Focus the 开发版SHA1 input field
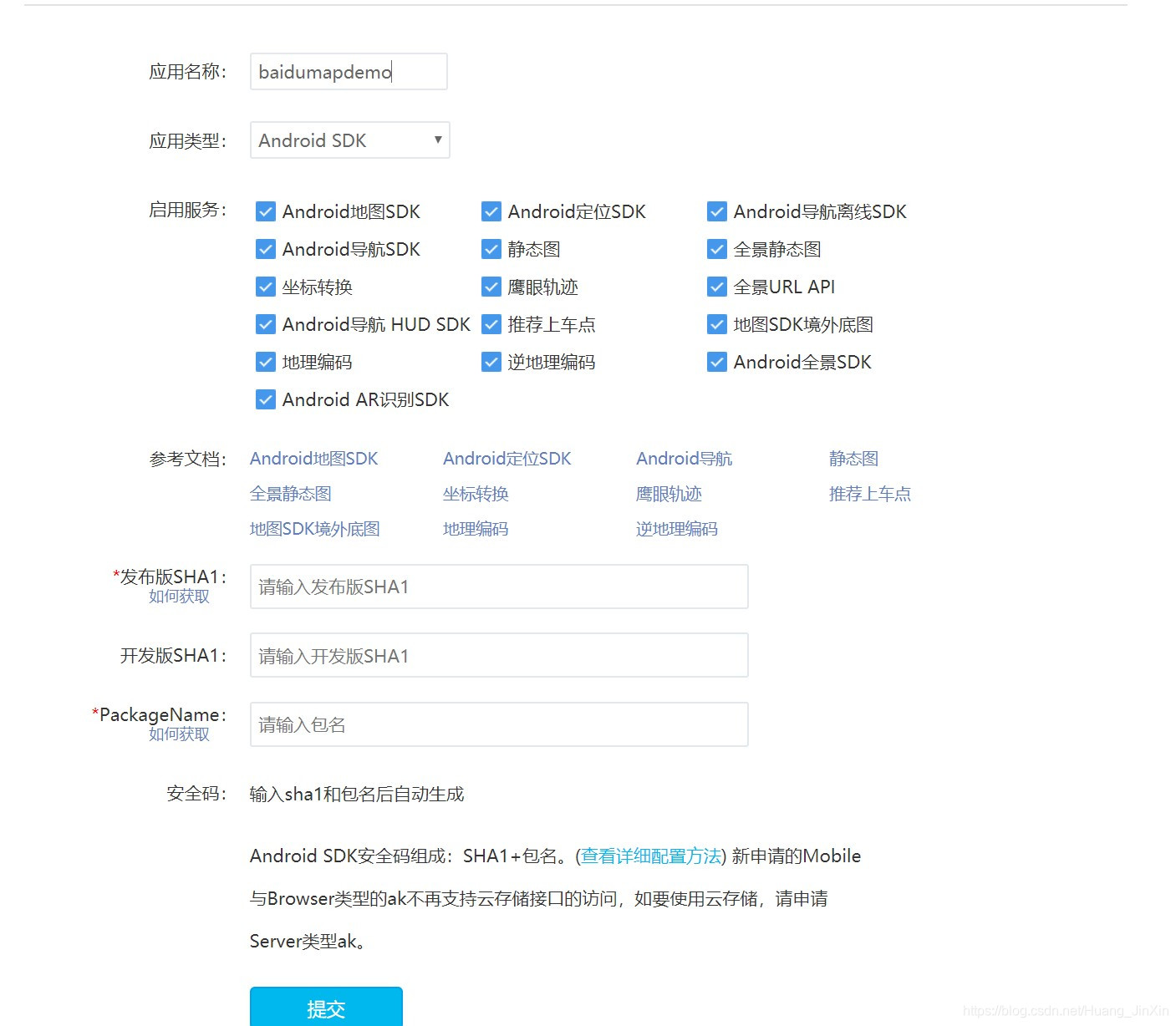This screenshot has height=1026, width=1176. click(499, 655)
